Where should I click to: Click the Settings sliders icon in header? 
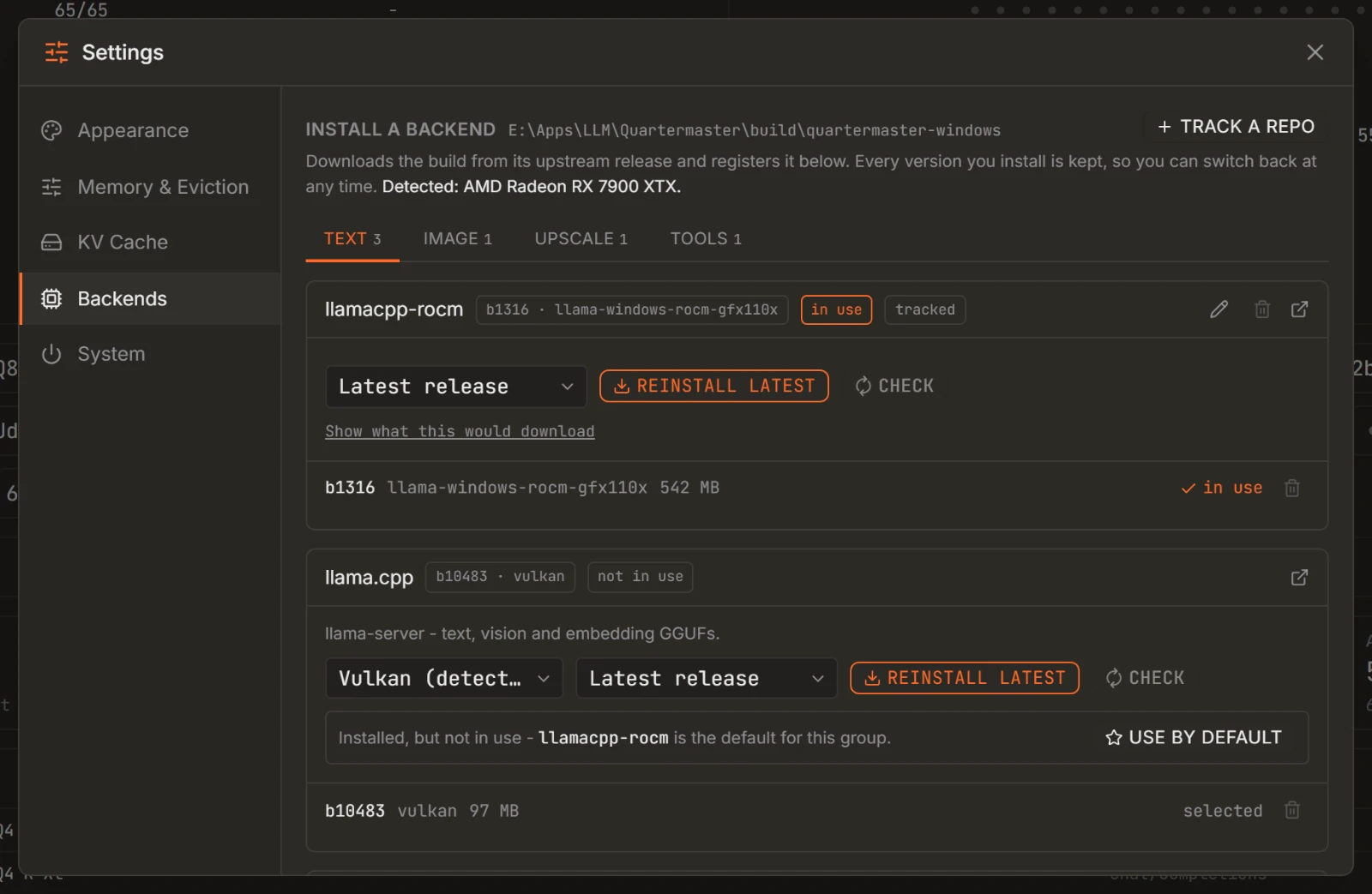pos(57,52)
